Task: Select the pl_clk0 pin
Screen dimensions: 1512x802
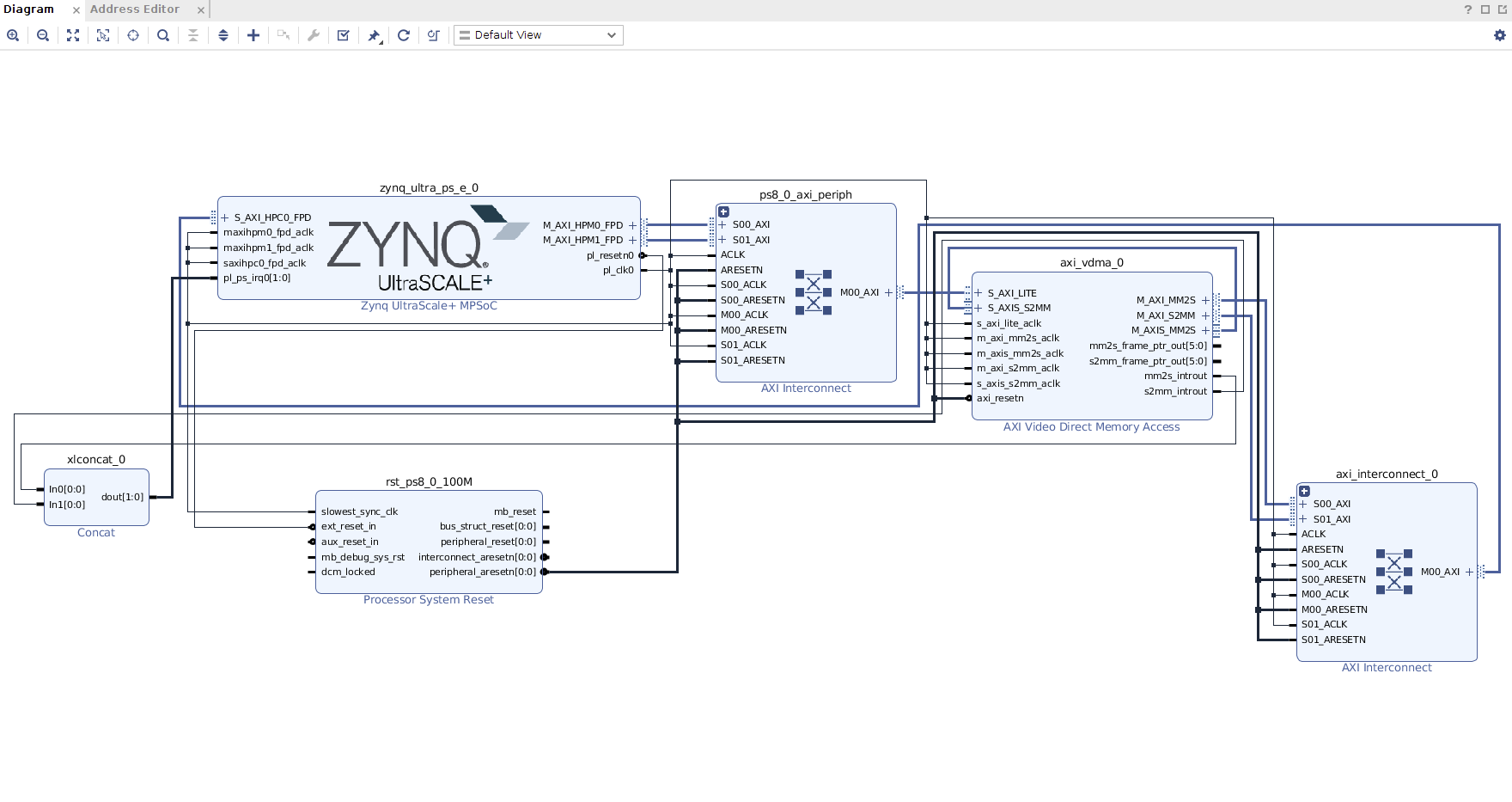Action: pyautogui.click(x=619, y=270)
